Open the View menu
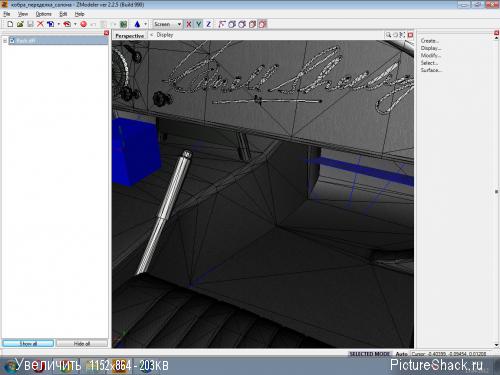 coord(23,14)
